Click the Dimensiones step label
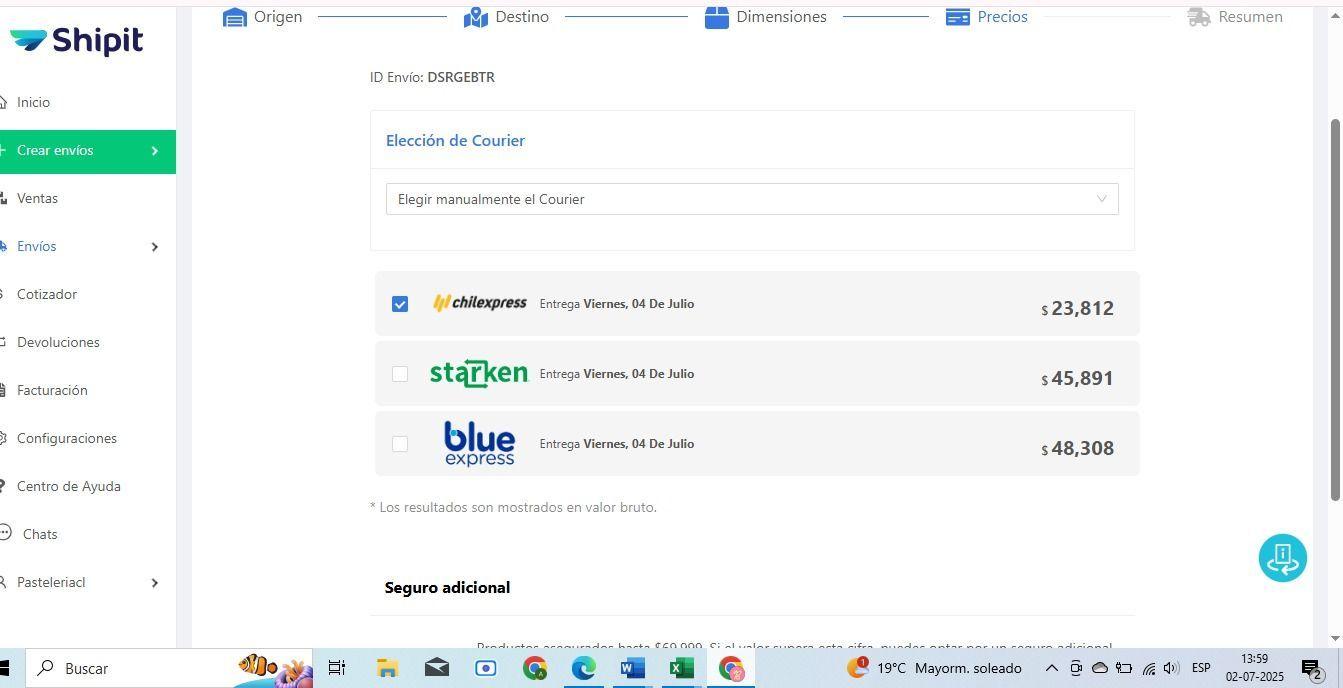Screen dimensions: 1343x688 781,17
